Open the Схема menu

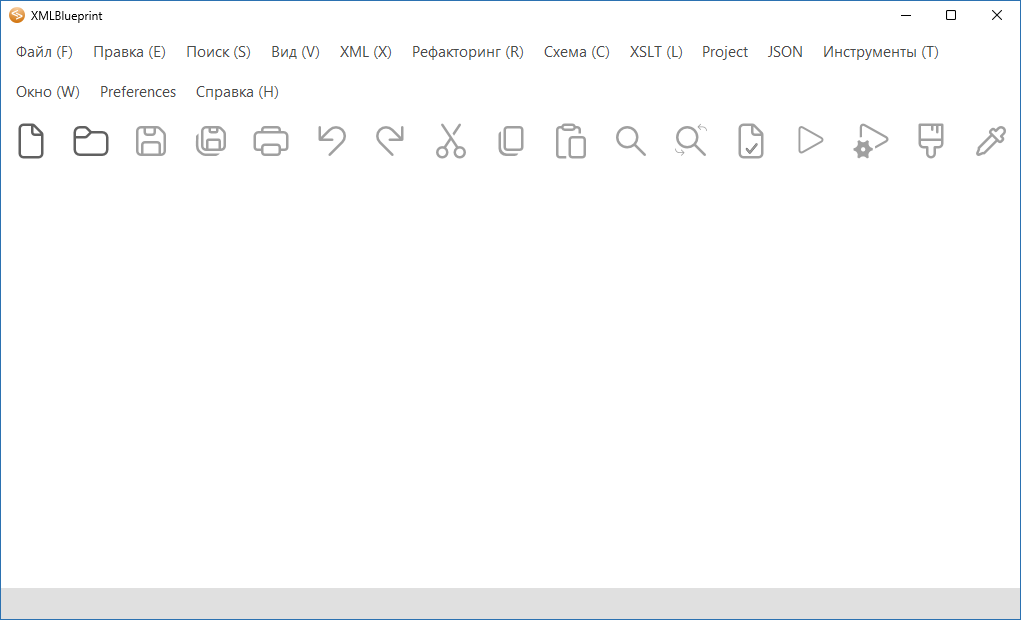tap(576, 51)
